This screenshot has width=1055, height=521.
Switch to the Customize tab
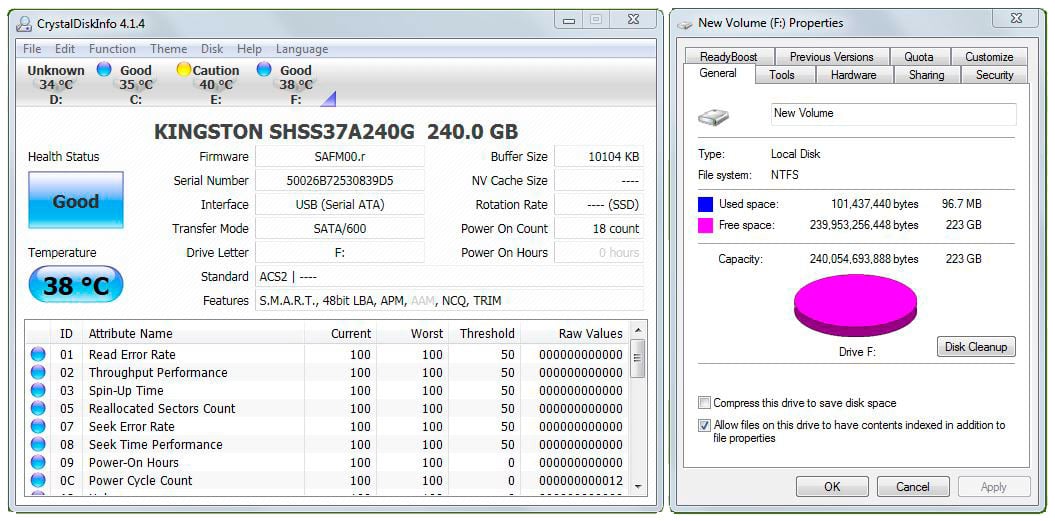pos(989,57)
